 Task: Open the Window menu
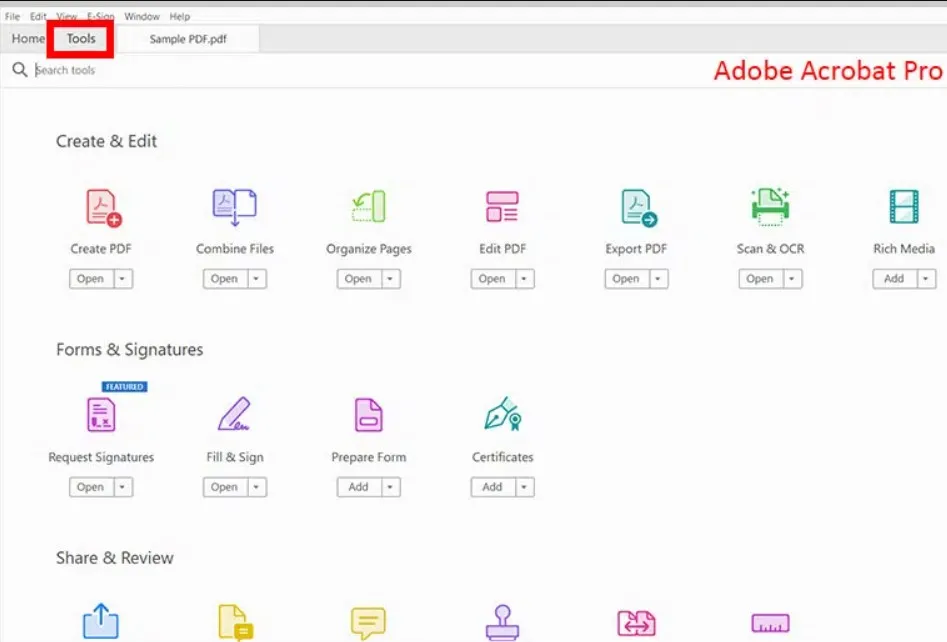142,16
